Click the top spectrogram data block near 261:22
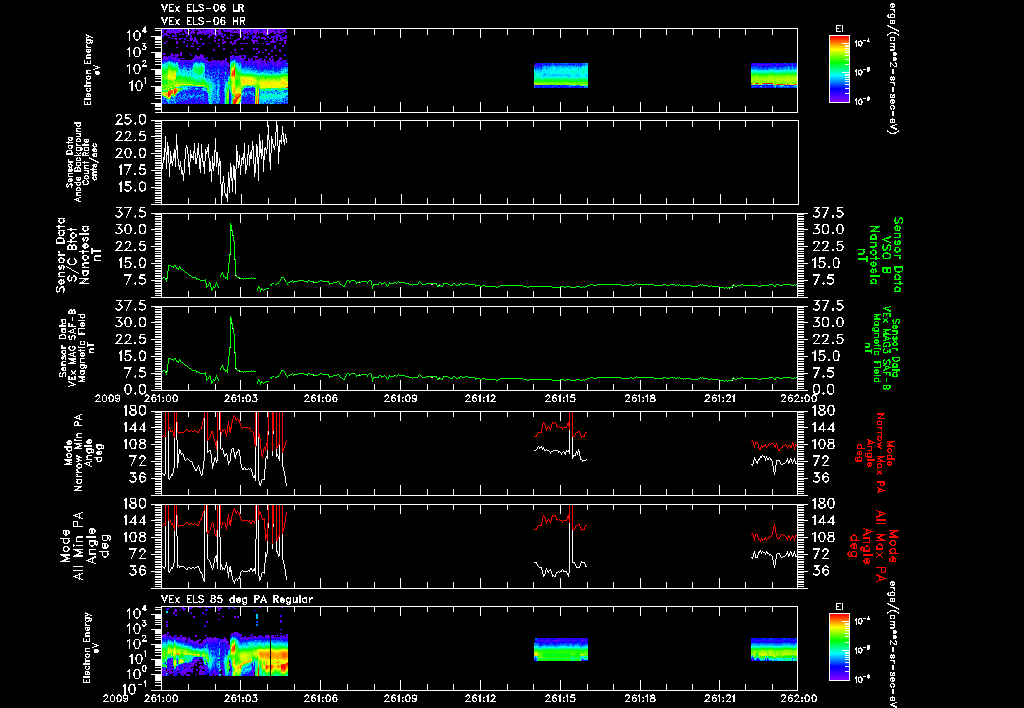1024x708 pixels. click(x=774, y=75)
